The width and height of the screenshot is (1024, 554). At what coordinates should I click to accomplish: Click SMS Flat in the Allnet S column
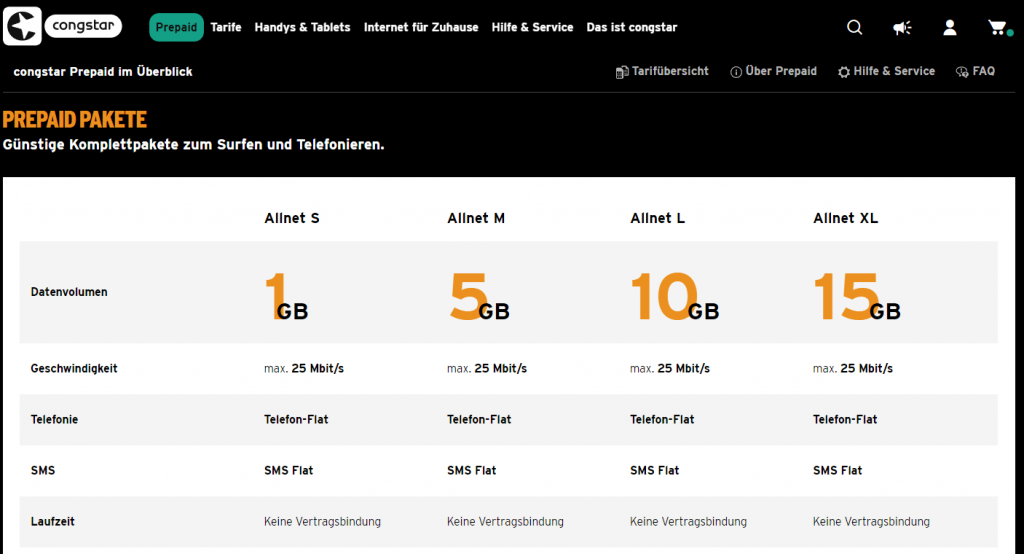[289, 470]
